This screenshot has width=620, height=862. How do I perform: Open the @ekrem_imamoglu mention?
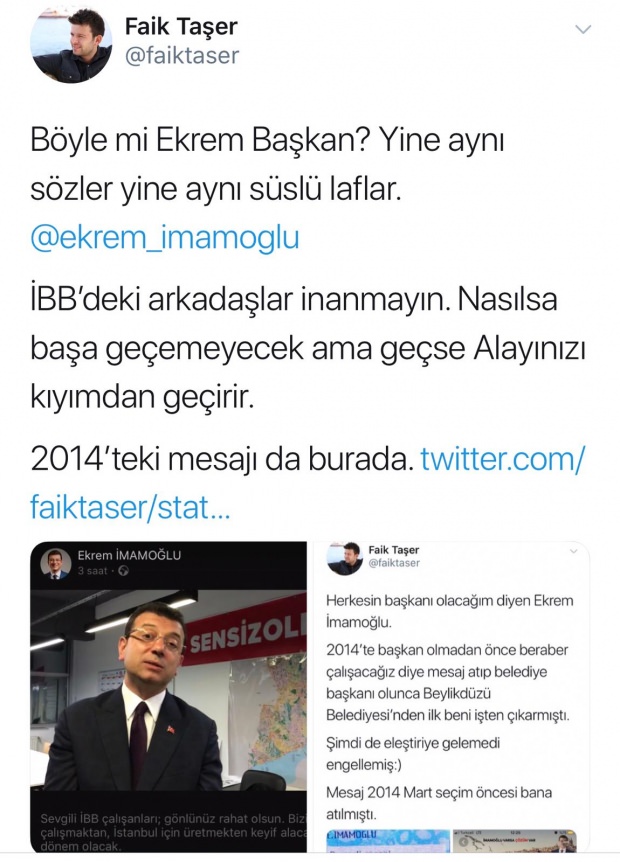tap(165, 238)
